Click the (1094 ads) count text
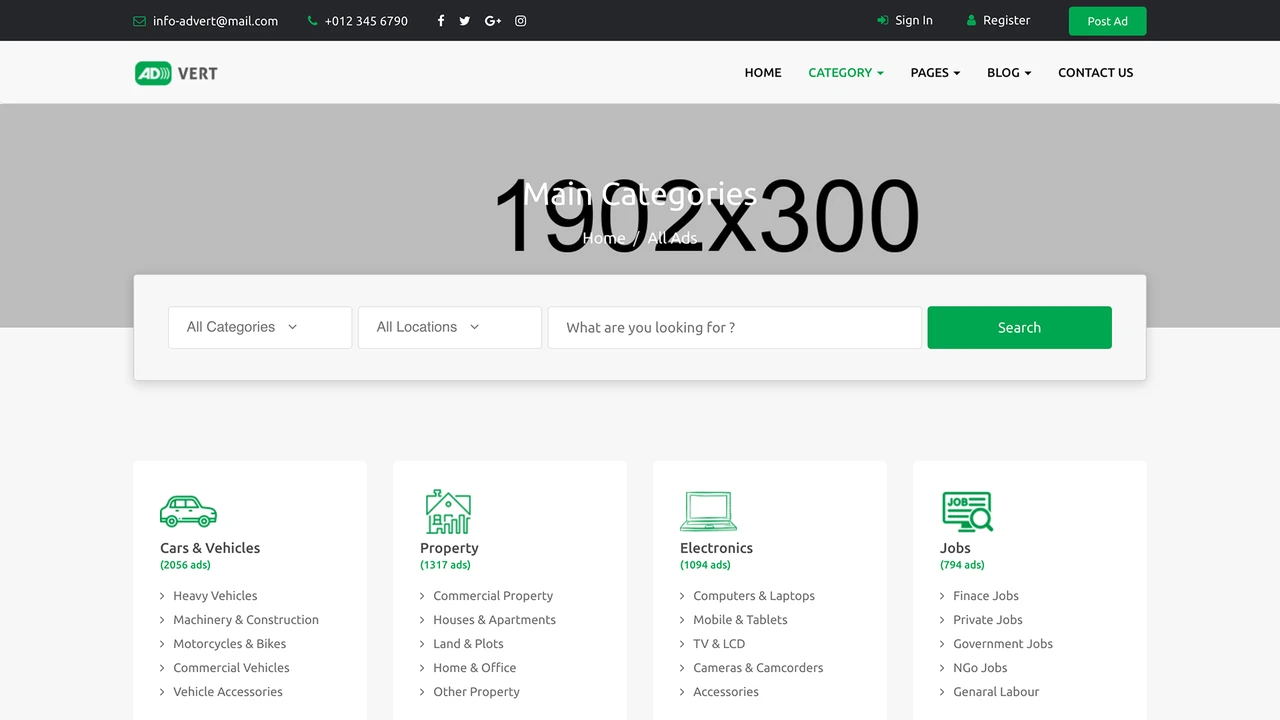This screenshot has width=1280, height=720. coord(705,565)
